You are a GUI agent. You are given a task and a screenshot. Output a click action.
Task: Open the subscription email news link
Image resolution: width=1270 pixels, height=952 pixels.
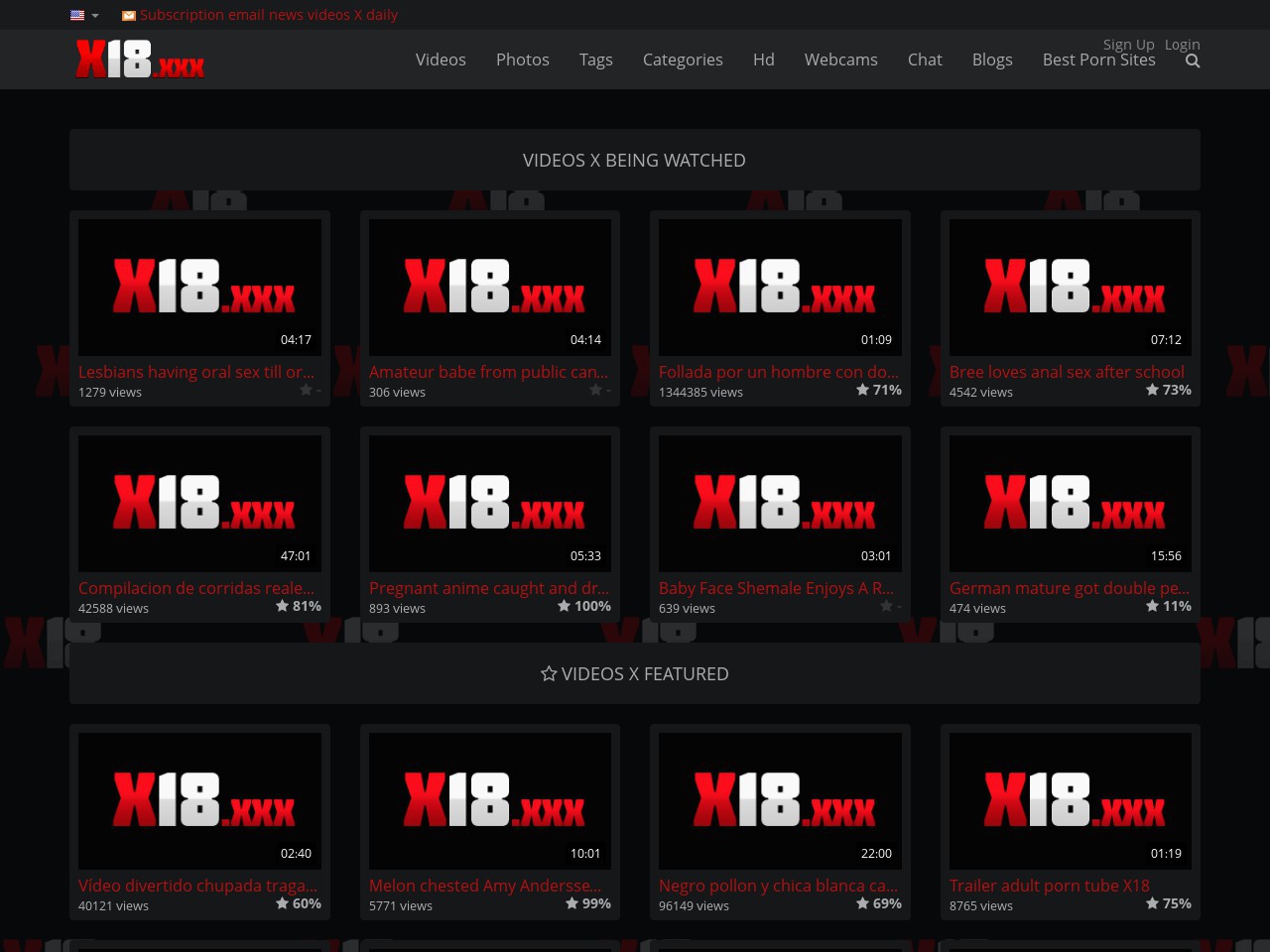tap(268, 16)
